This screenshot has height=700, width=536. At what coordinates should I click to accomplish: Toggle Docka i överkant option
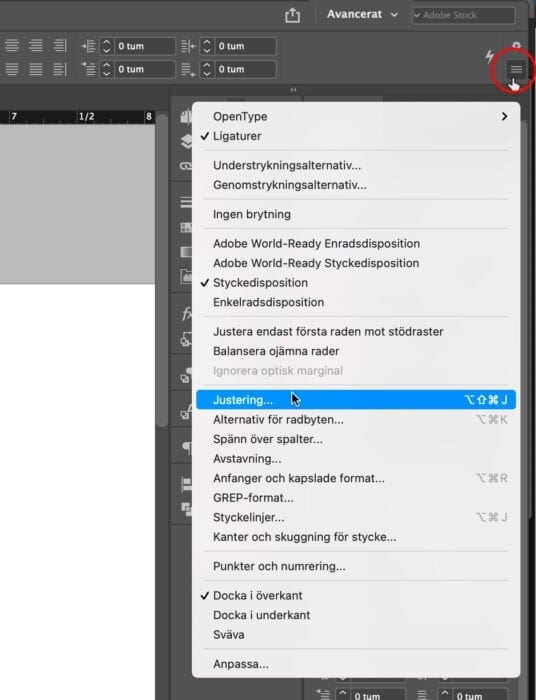coord(356,596)
